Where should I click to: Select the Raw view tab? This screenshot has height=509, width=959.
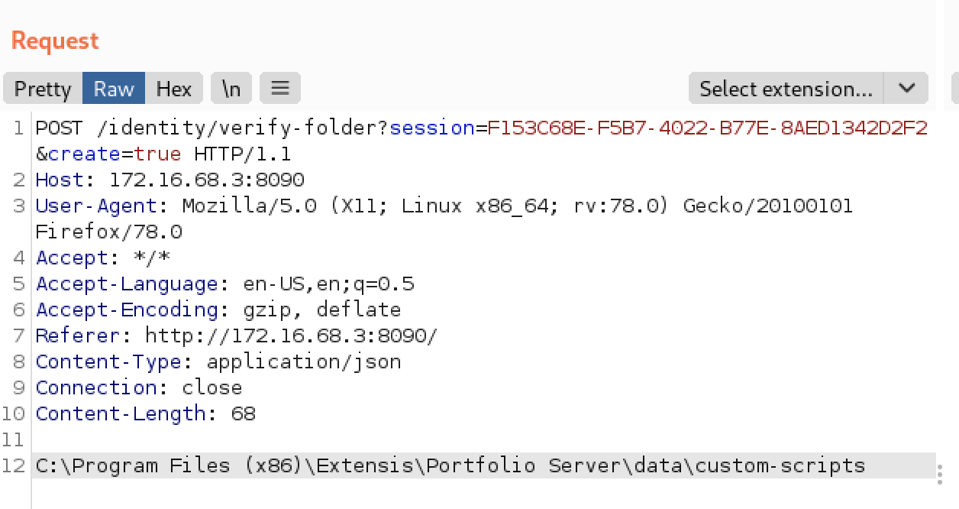[114, 89]
